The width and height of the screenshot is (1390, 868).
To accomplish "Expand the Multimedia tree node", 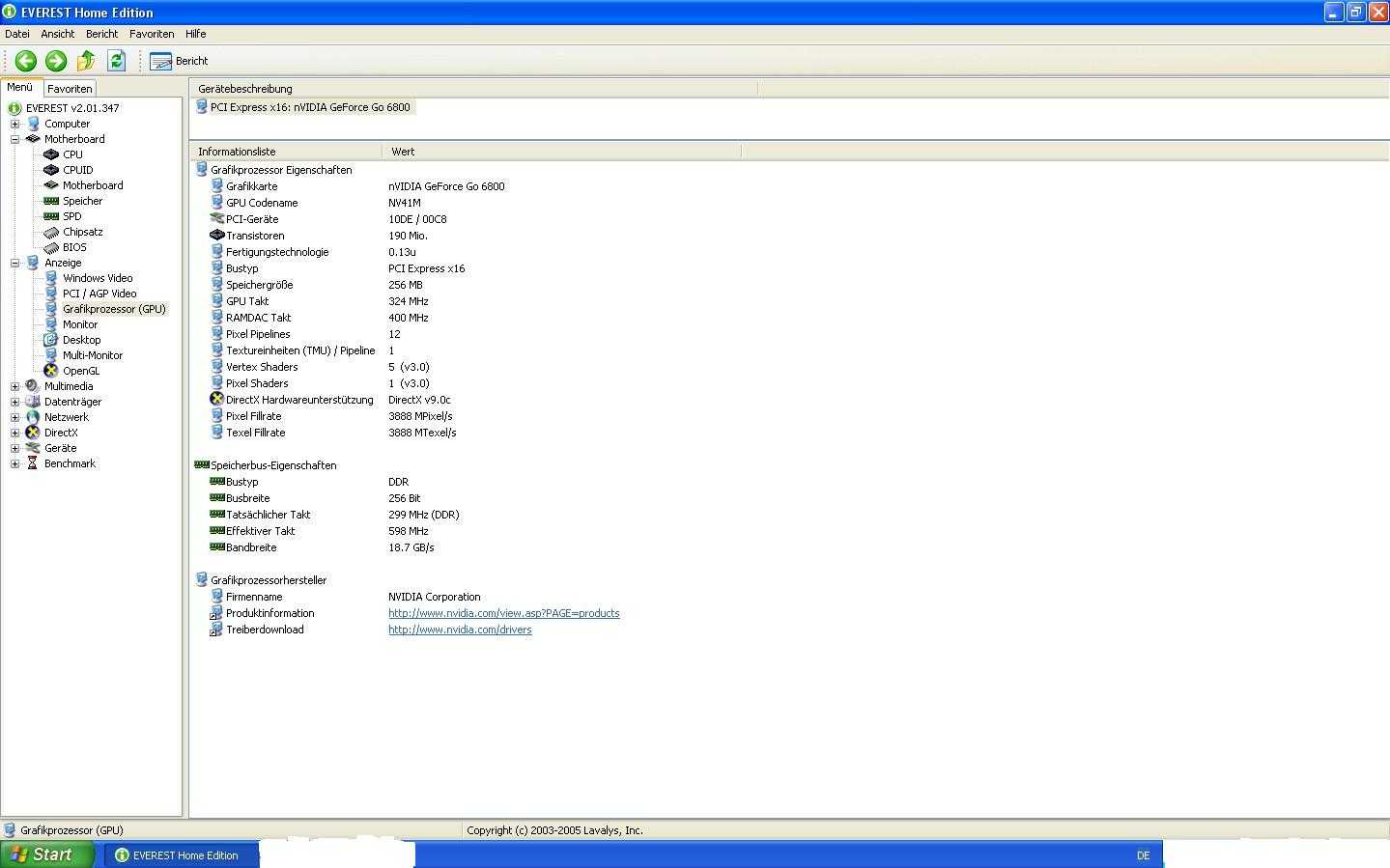I will 14,386.
